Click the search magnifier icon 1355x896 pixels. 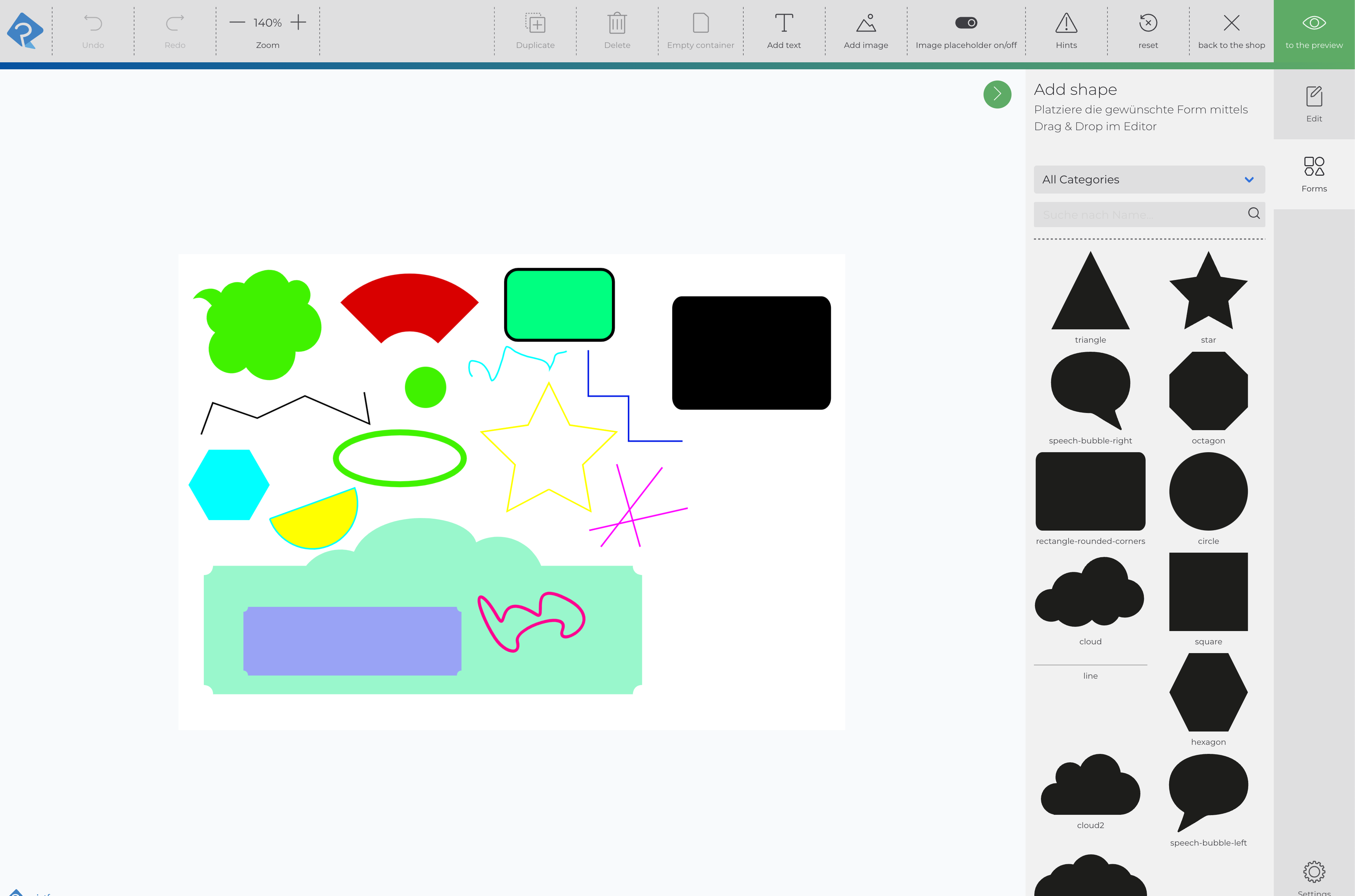(x=1253, y=214)
